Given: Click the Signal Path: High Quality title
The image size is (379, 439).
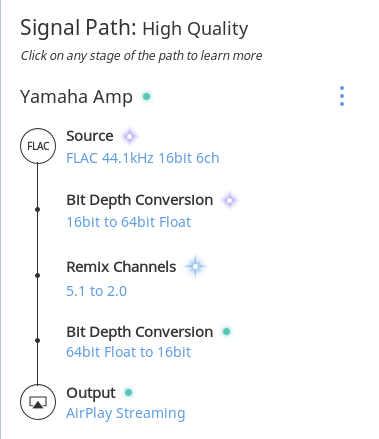Looking at the screenshot, I should coord(134,29).
